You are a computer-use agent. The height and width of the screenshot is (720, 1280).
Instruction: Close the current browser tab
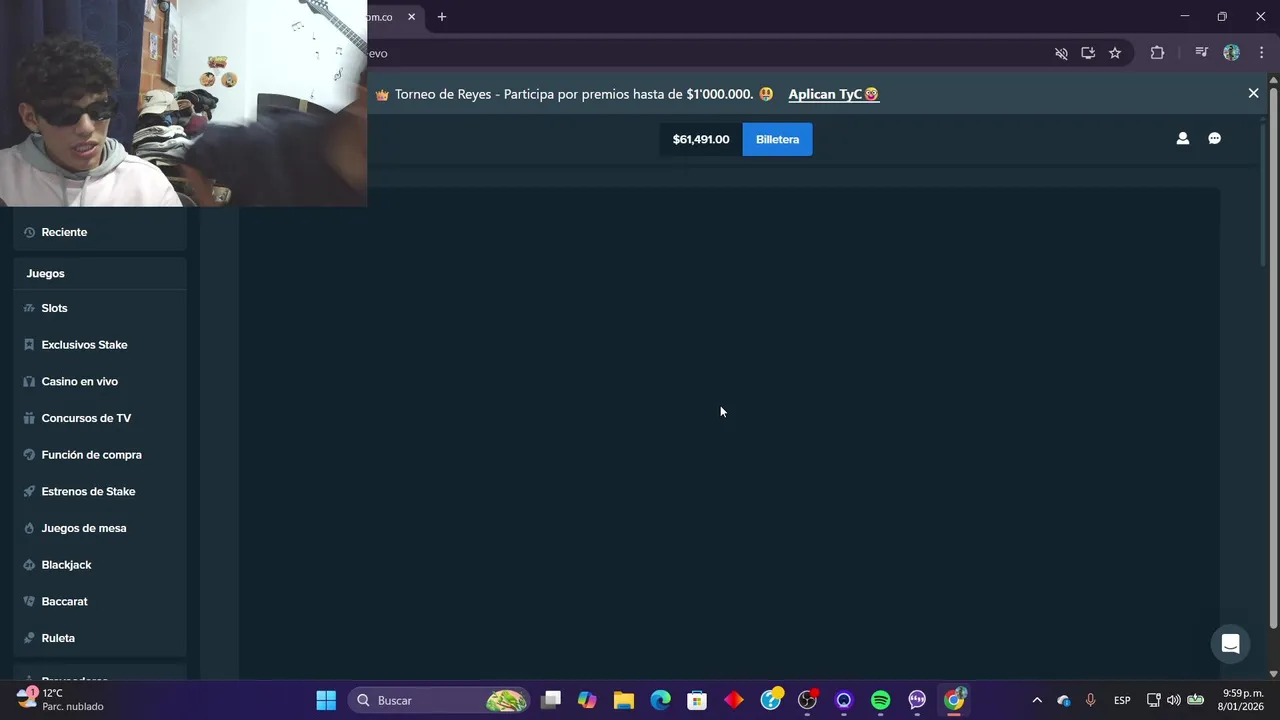coord(411,17)
